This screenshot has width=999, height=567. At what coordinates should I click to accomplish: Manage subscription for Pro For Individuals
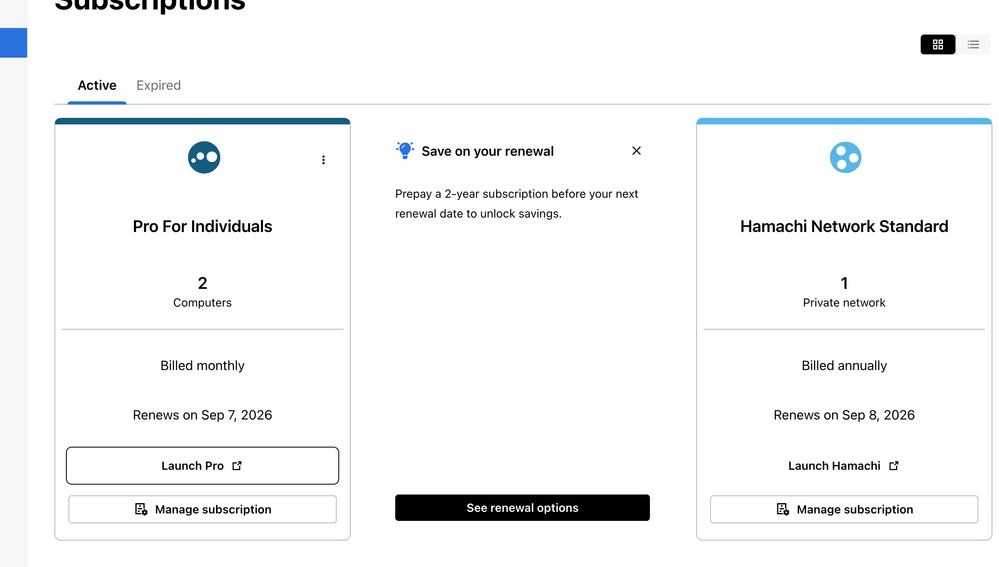pos(202,509)
